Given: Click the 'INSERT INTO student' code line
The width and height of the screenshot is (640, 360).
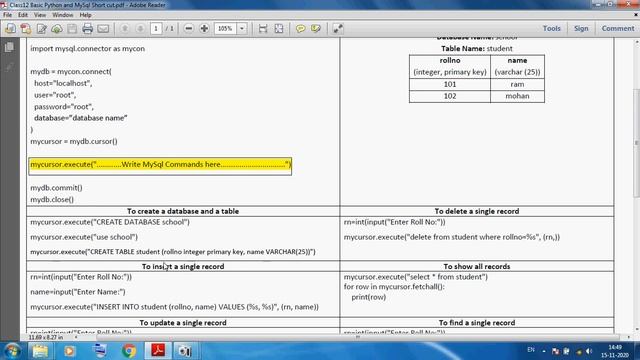Looking at the screenshot, I should 174,307.
